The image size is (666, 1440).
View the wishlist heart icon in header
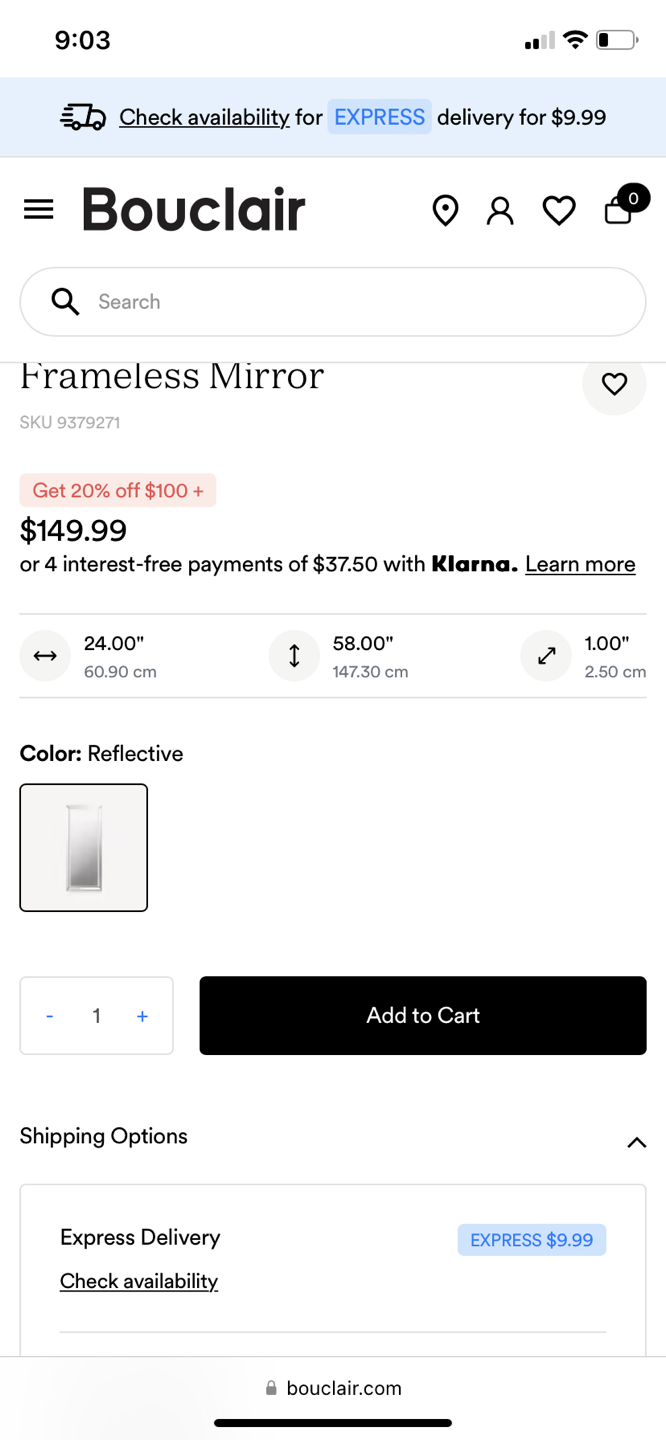[559, 210]
